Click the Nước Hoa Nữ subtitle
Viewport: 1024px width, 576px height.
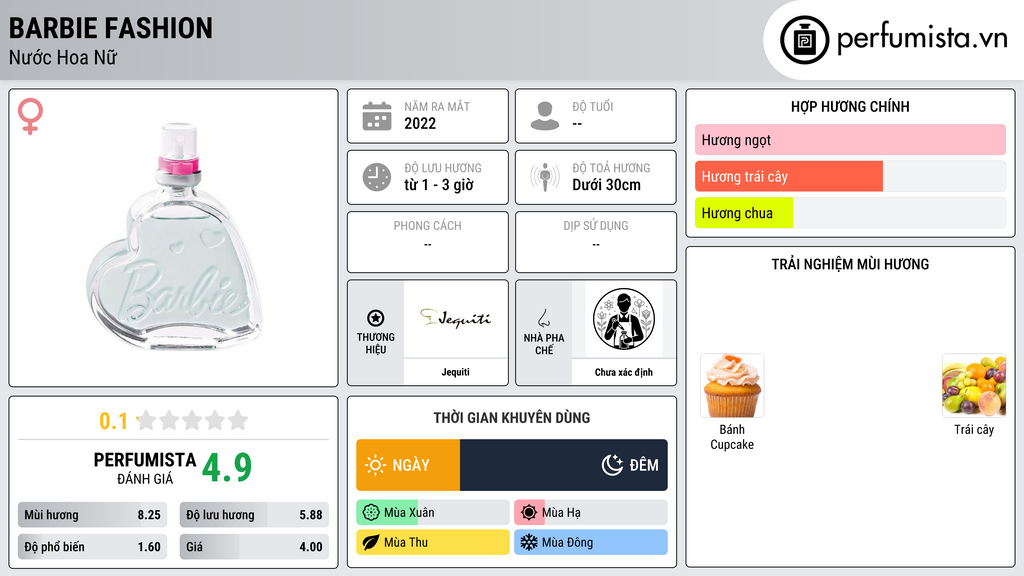tap(63, 57)
